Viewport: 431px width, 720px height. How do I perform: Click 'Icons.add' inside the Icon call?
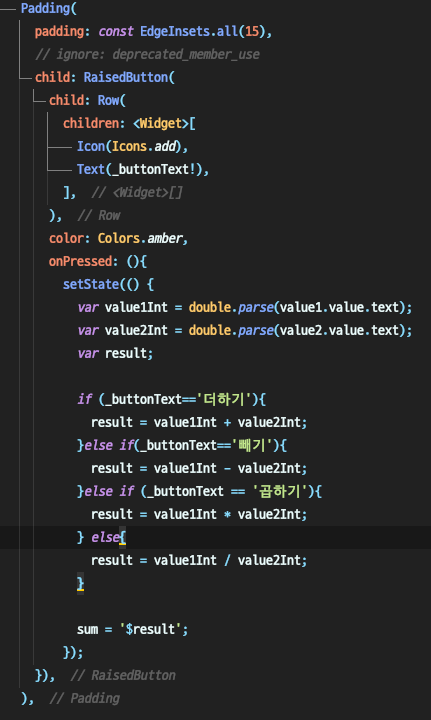click(x=144, y=146)
